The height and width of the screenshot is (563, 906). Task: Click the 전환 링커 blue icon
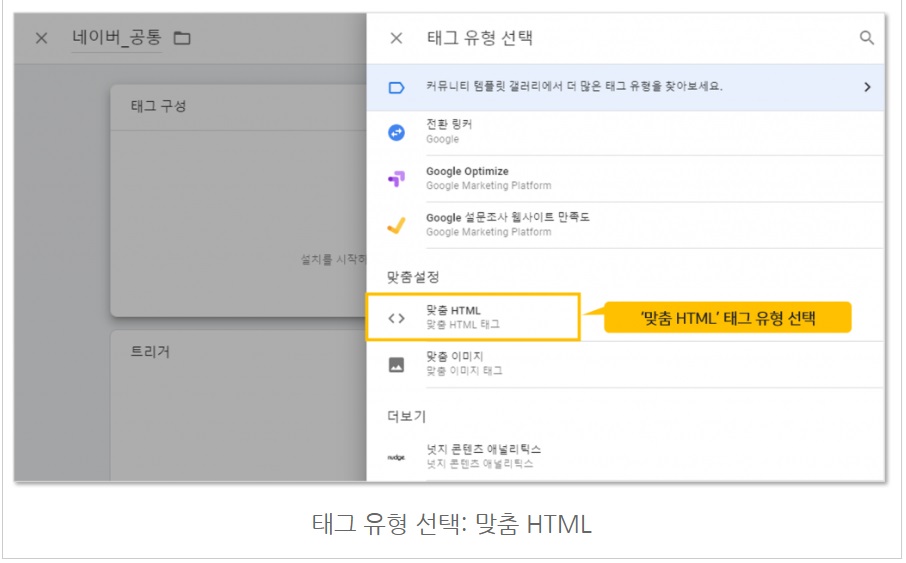click(x=396, y=132)
